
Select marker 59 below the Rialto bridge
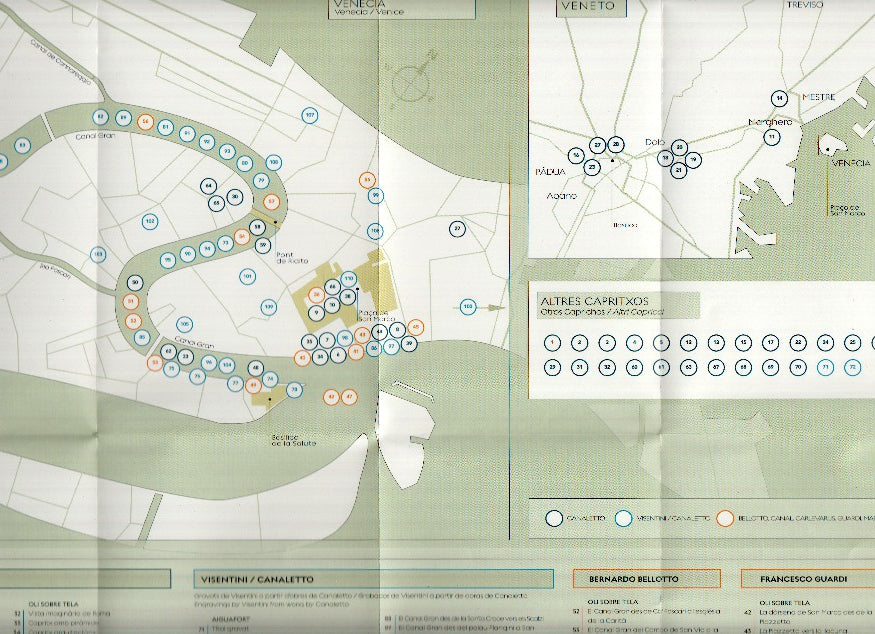coord(263,245)
